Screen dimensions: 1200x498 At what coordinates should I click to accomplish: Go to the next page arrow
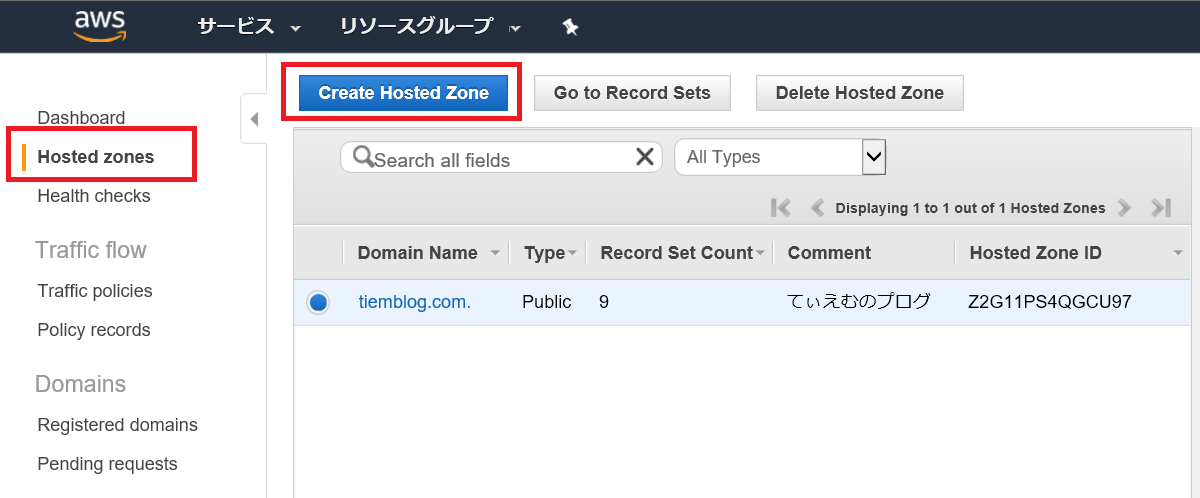tap(1124, 208)
